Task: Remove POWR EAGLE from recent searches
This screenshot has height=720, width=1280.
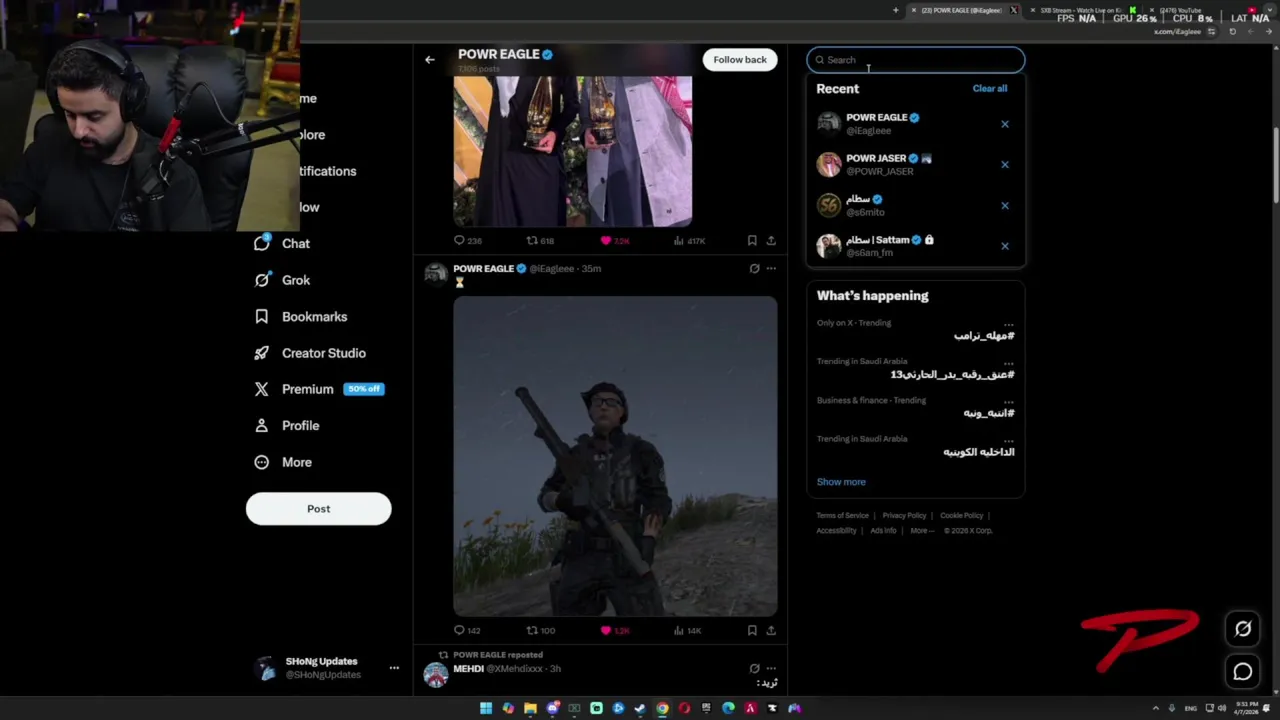Action: [x=1005, y=124]
